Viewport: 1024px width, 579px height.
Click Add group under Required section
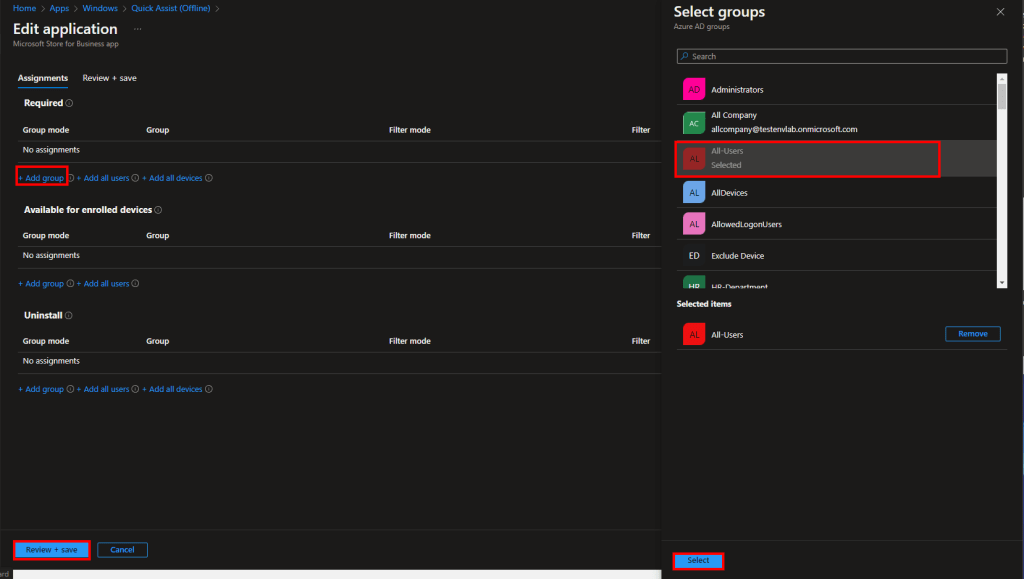coord(42,178)
